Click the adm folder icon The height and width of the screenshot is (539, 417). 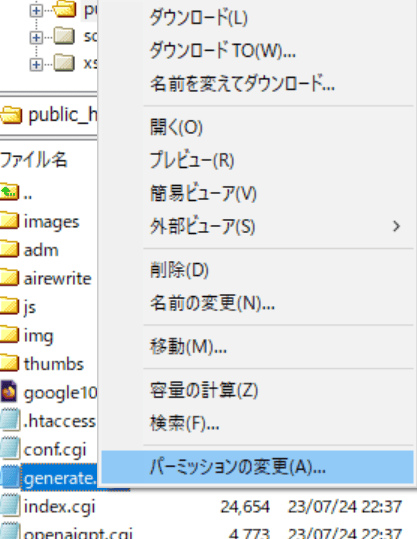pyautogui.click(x=9, y=250)
